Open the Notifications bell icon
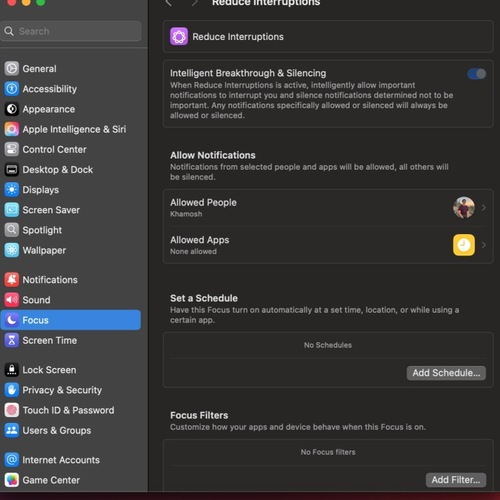Screen dimensions: 500x500 pos(12,280)
